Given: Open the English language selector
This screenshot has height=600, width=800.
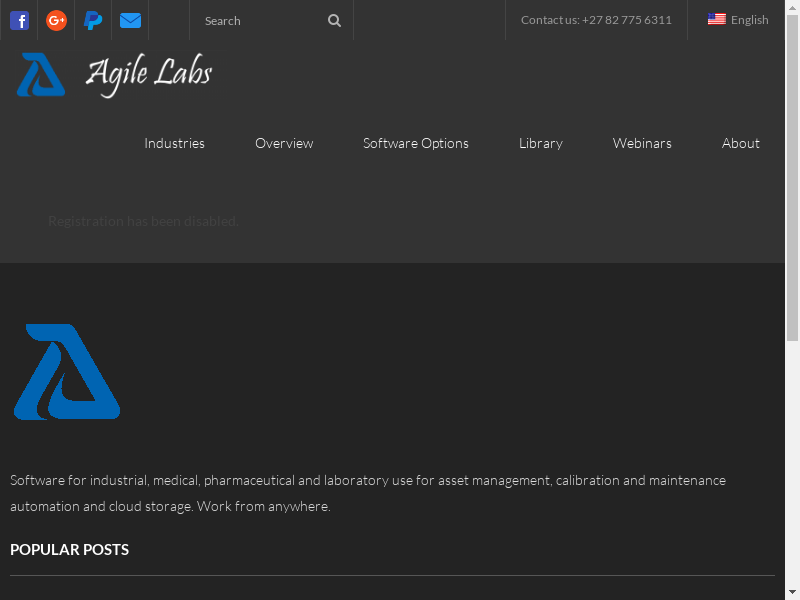Looking at the screenshot, I should 749,20.
